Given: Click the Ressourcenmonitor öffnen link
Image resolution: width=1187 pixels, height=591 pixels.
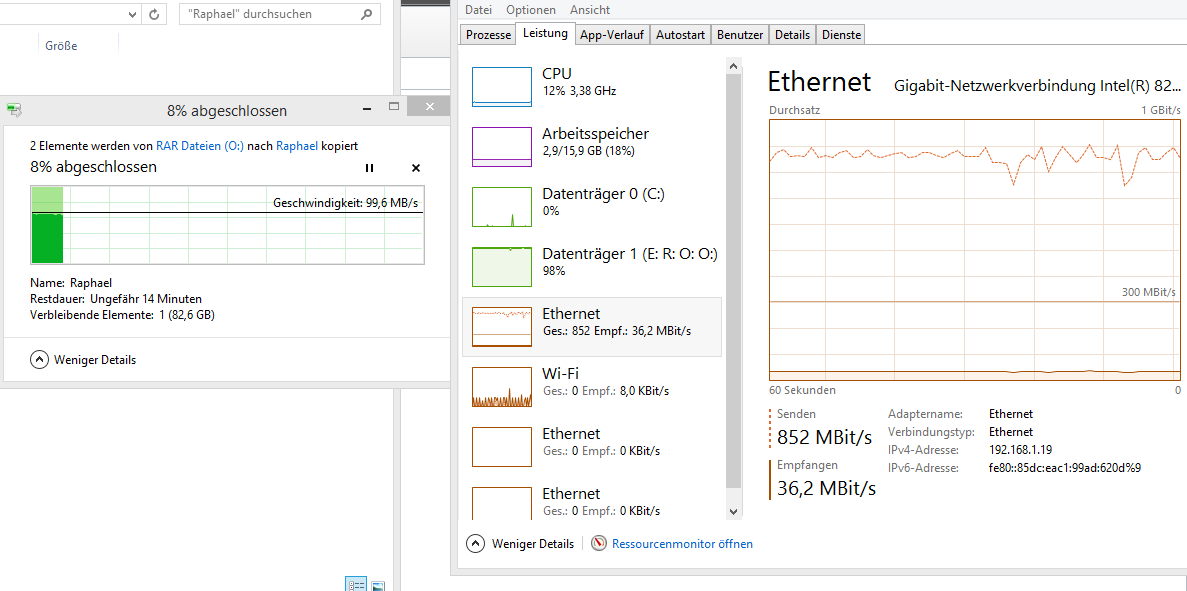Looking at the screenshot, I should point(681,544).
